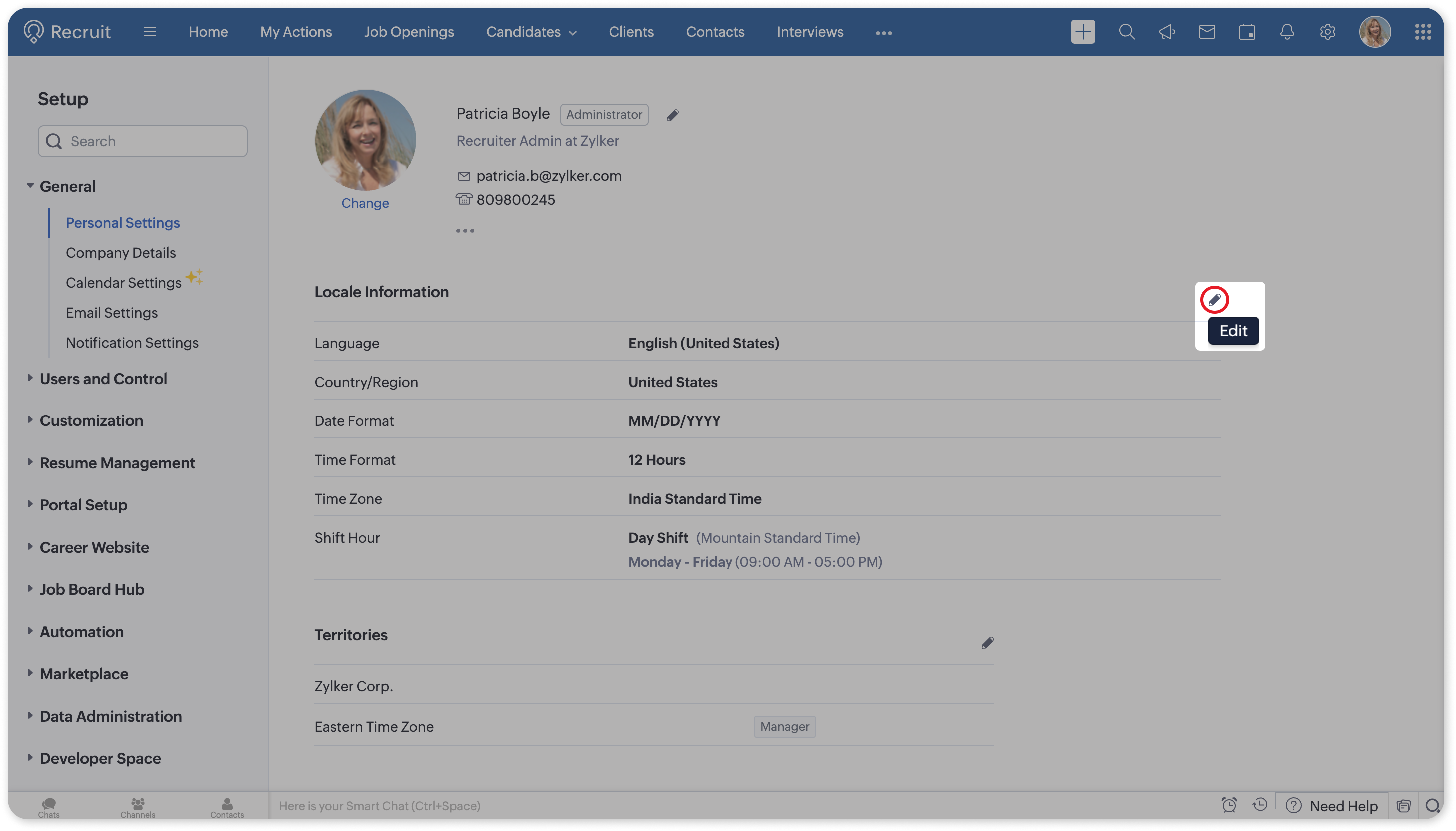Expand the Career Website section

[94, 547]
